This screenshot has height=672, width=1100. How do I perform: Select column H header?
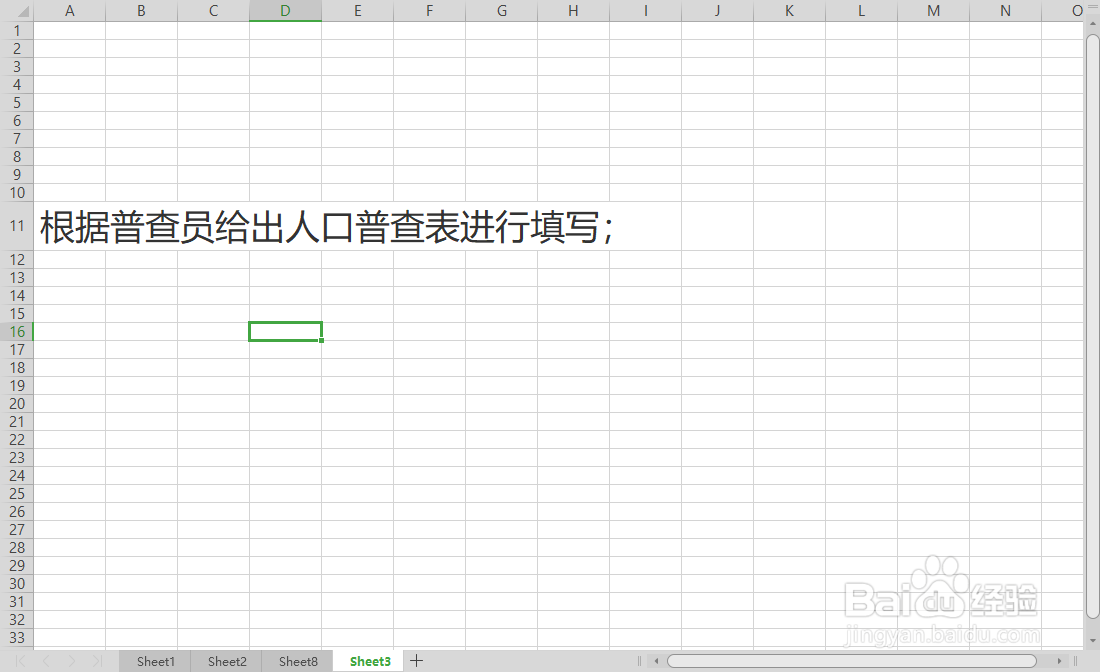(573, 10)
